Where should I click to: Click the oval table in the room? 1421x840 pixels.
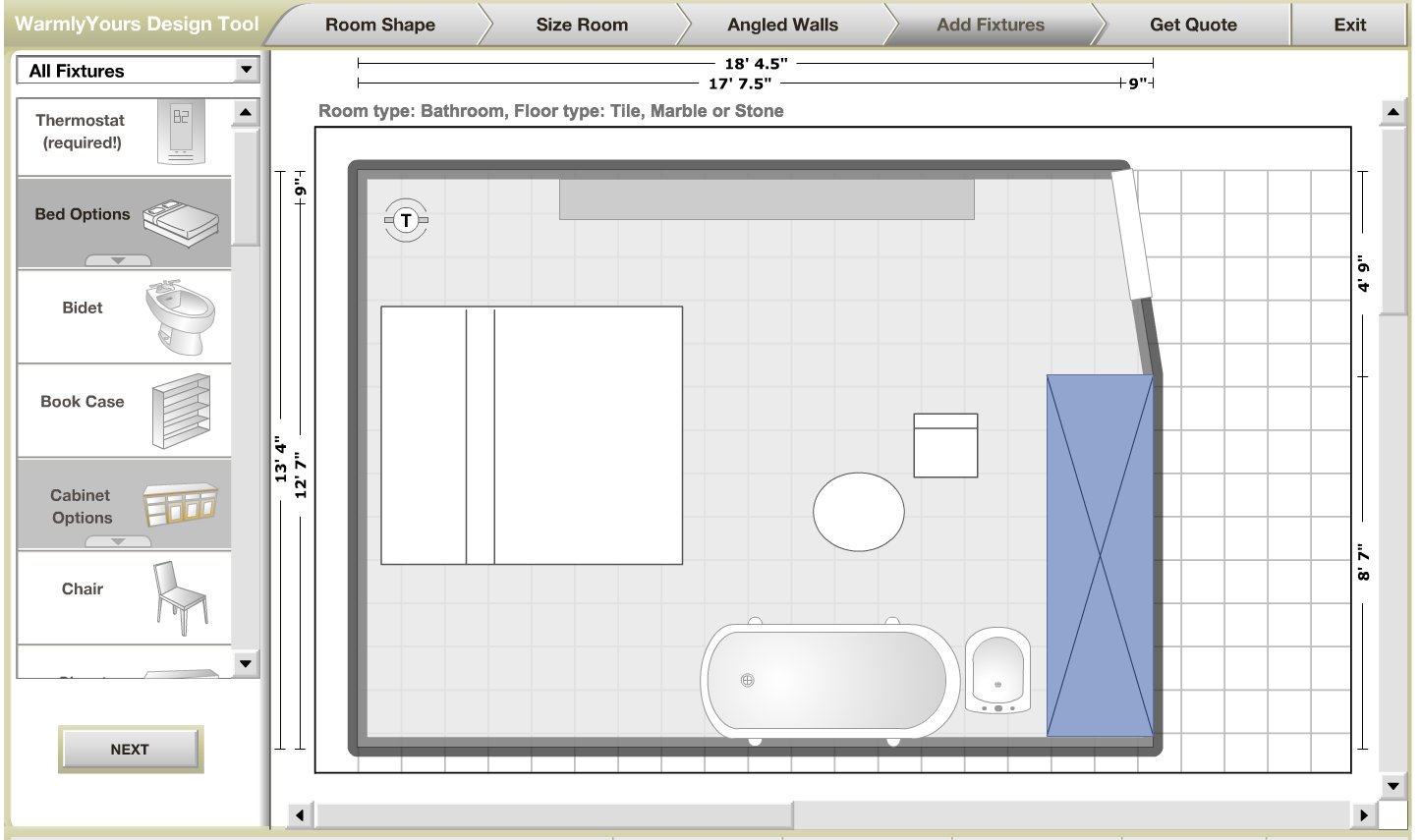[859, 512]
